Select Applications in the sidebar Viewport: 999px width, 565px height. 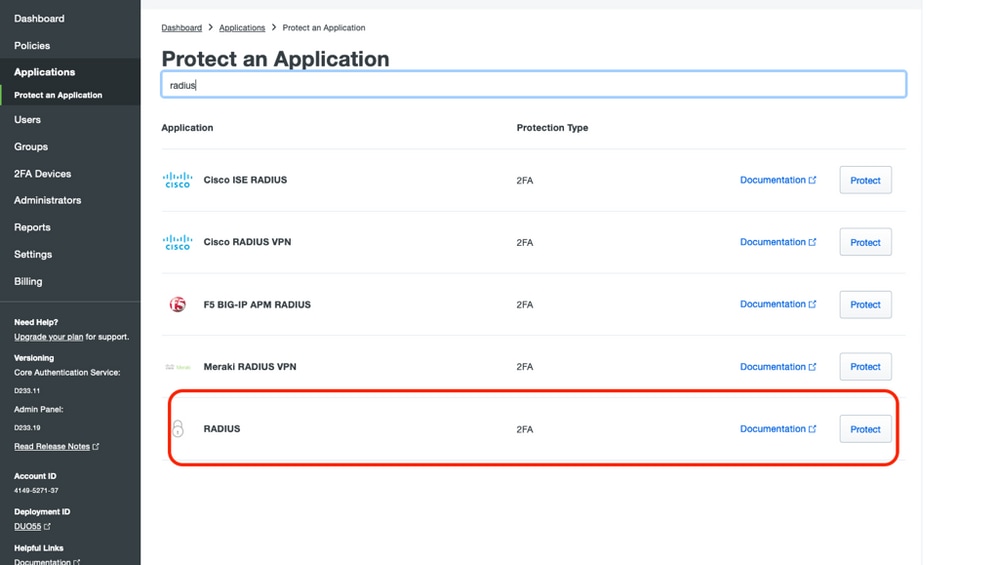(45, 72)
